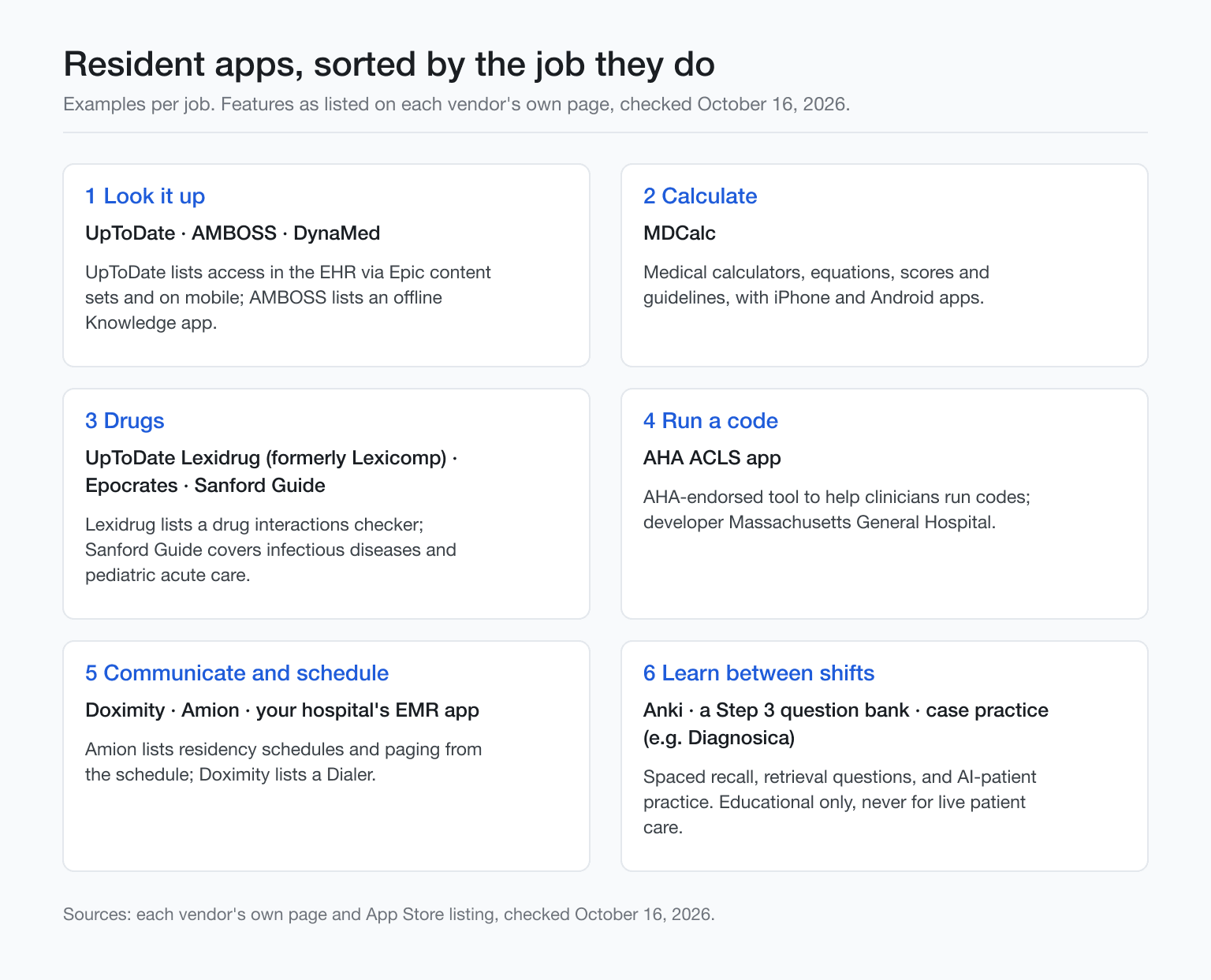Click the 'Epocrates · Sanford Guide' line
The height and width of the screenshot is (980, 1211).
205,485
